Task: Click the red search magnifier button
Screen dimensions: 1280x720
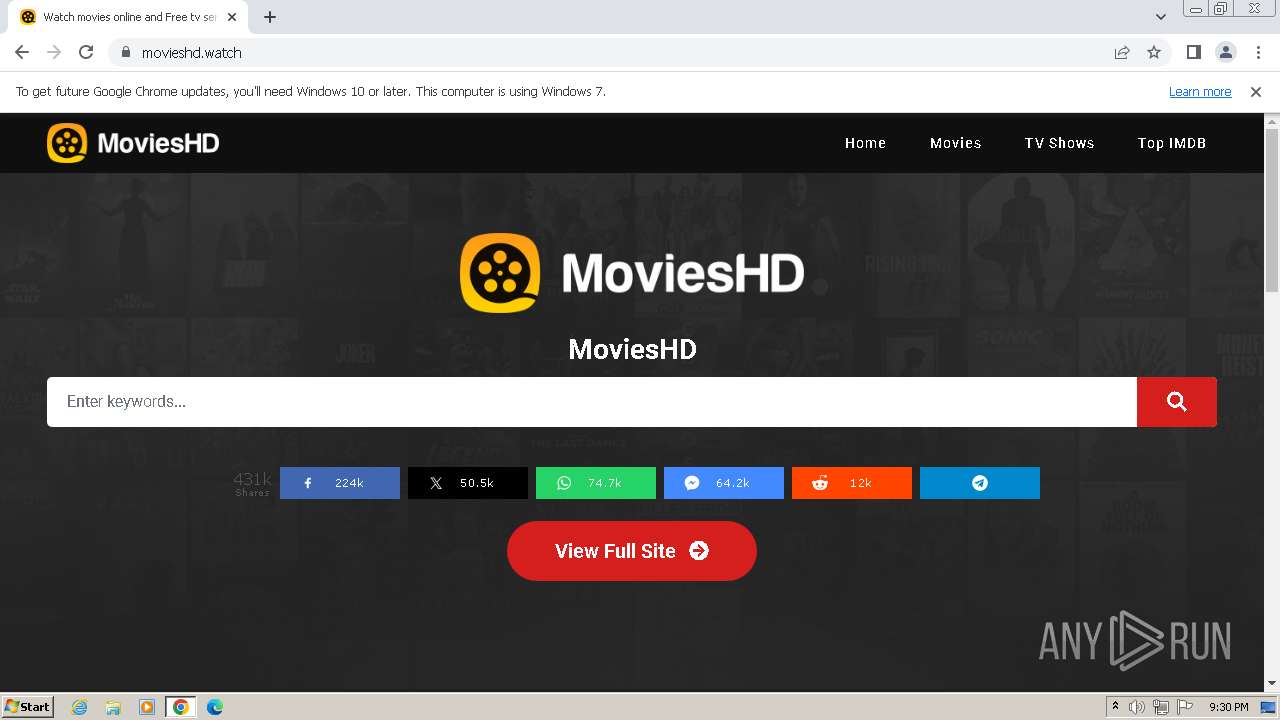Action: coord(1176,402)
